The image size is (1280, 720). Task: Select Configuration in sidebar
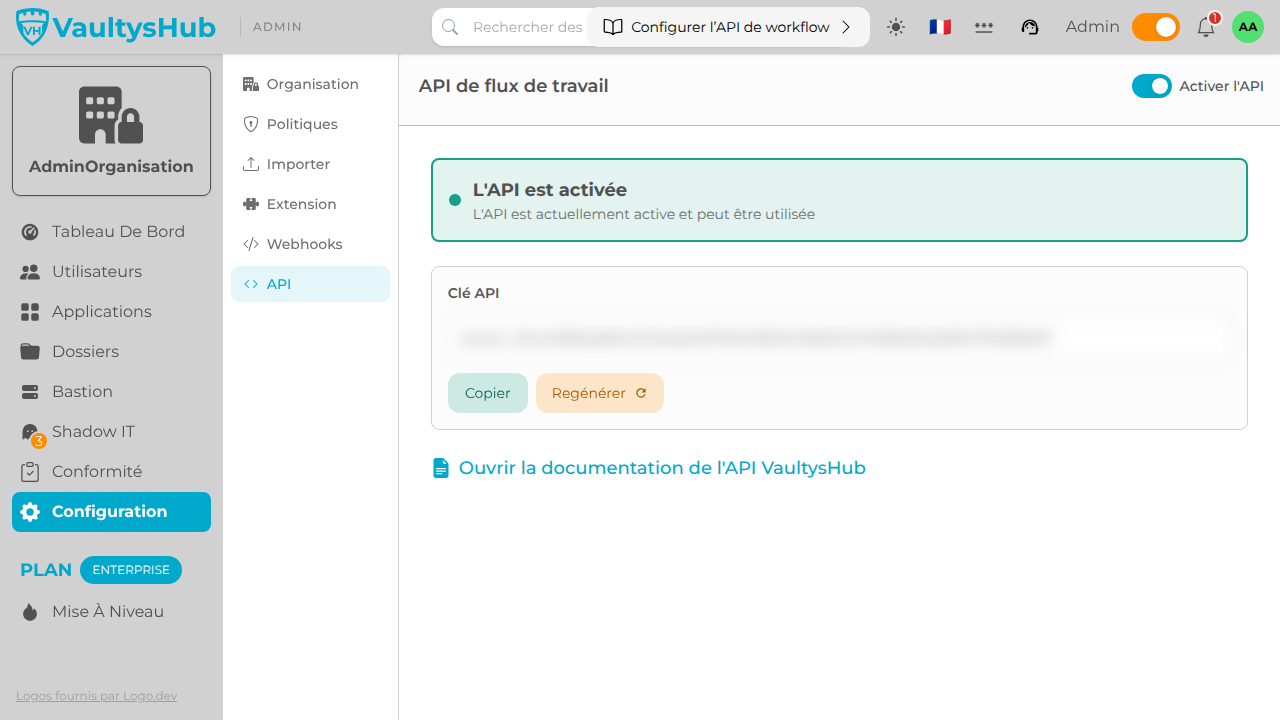(x=111, y=511)
